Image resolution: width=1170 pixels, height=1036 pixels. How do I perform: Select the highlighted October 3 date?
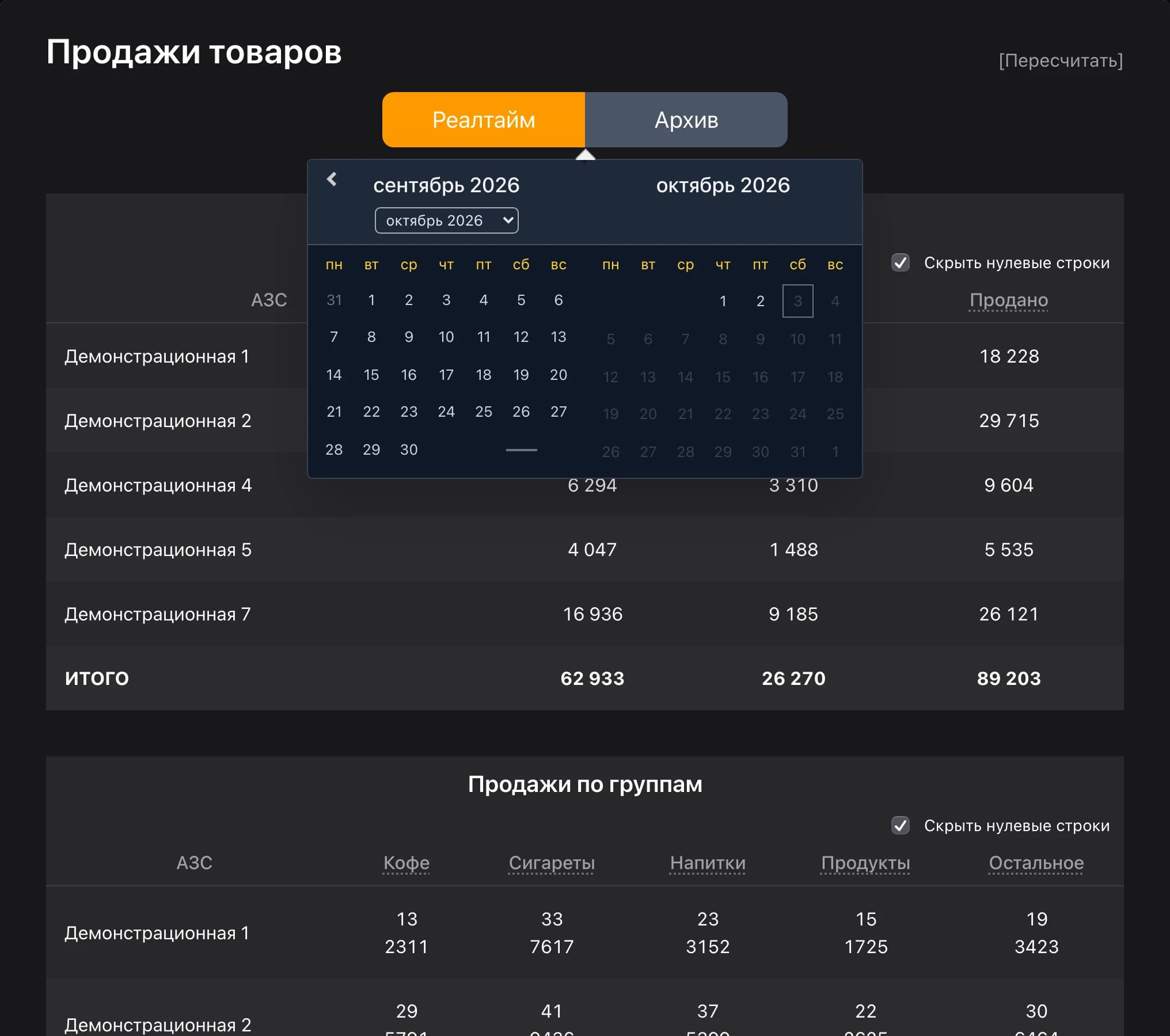(798, 301)
